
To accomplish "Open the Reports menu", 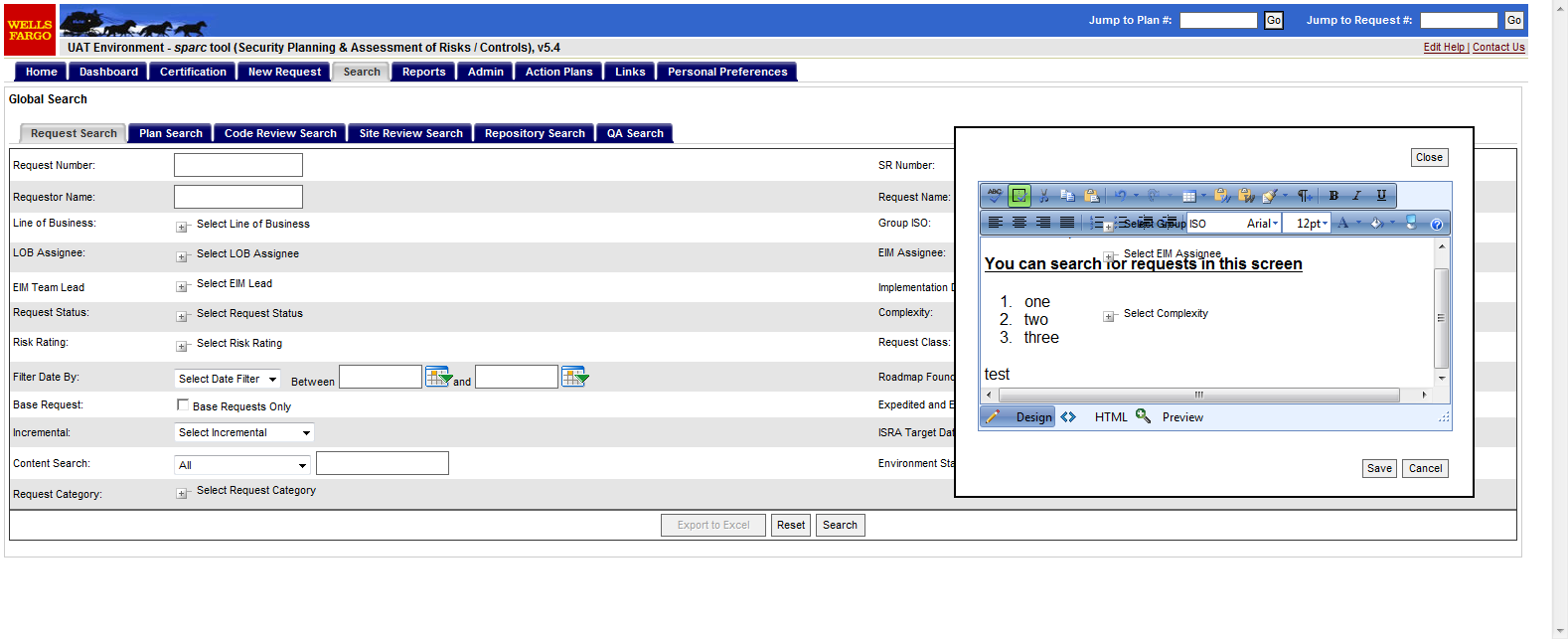I will click(x=424, y=72).
